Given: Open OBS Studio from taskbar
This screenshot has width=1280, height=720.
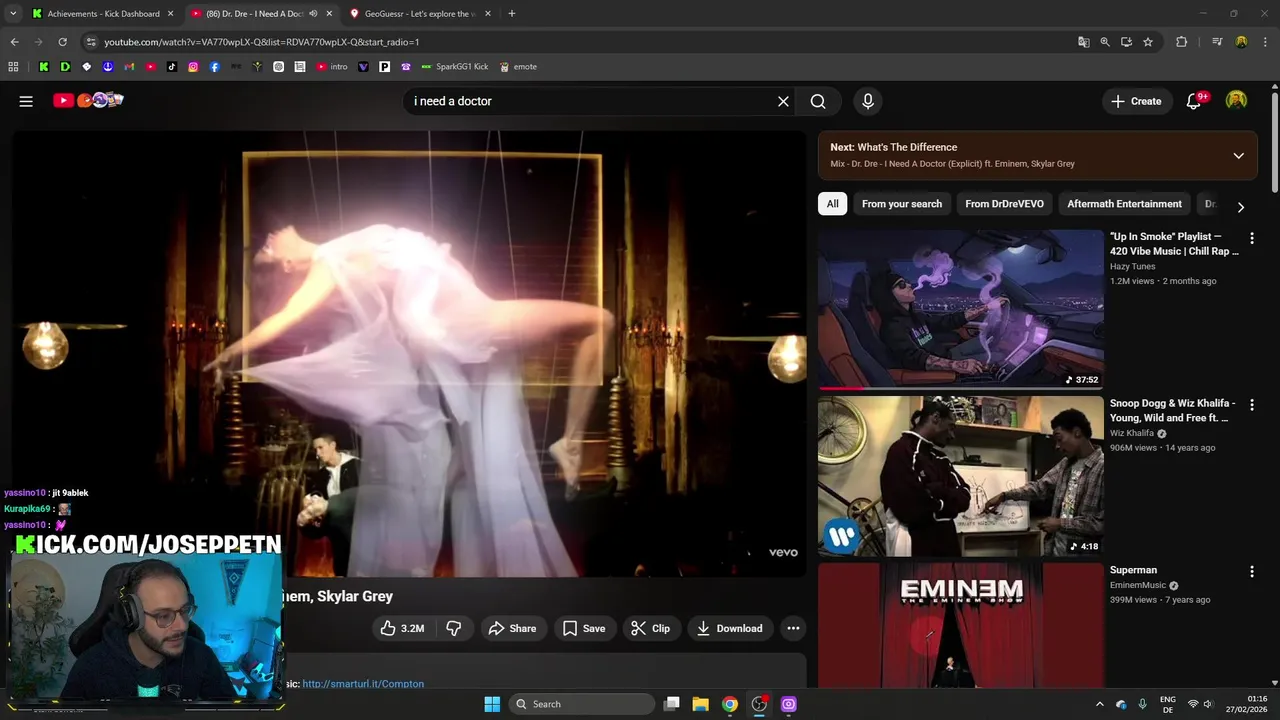Looking at the screenshot, I should [759, 704].
